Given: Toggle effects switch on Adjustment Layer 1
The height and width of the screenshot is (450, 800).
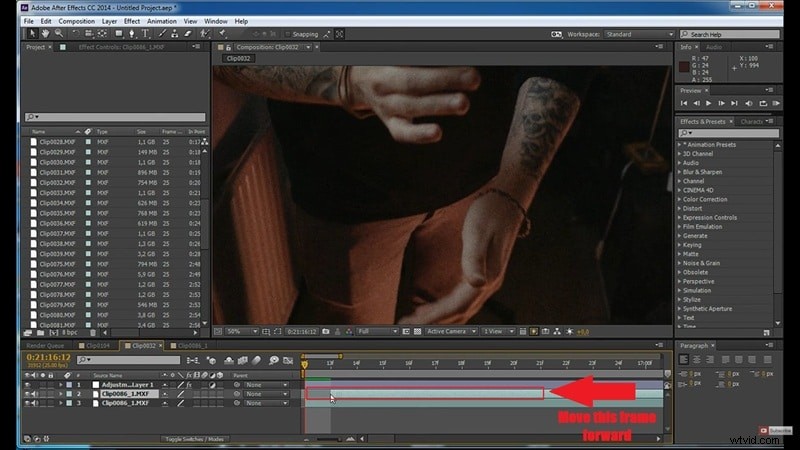Looking at the screenshot, I should click(x=189, y=385).
